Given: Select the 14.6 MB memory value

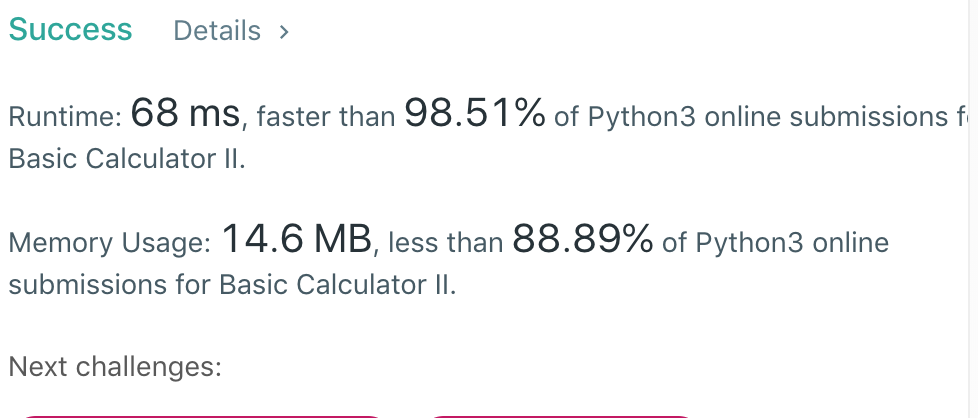Looking at the screenshot, I should [x=296, y=240].
